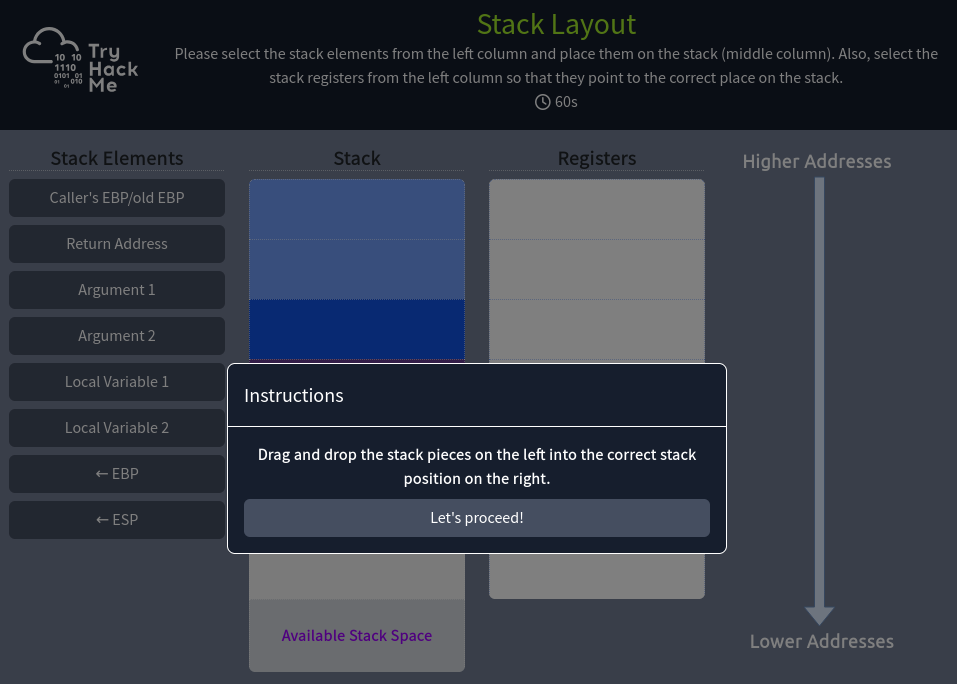Viewport: 957px width, 684px height.
Task: Select the Return Address stack element
Action: [117, 244]
